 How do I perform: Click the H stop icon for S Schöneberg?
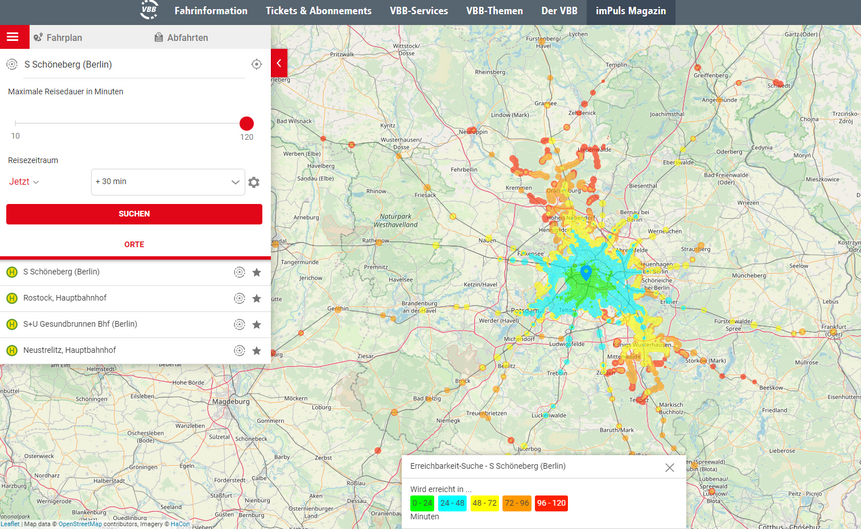pyautogui.click(x=12, y=272)
